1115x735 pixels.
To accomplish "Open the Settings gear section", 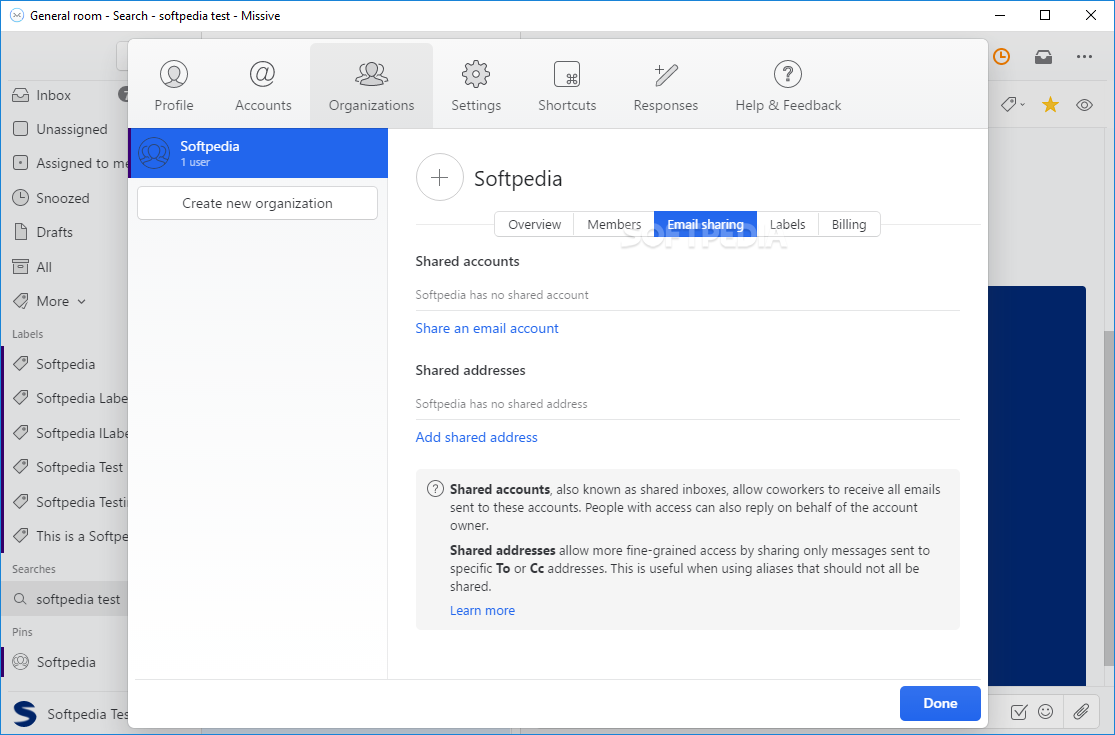I will pyautogui.click(x=476, y=86).
